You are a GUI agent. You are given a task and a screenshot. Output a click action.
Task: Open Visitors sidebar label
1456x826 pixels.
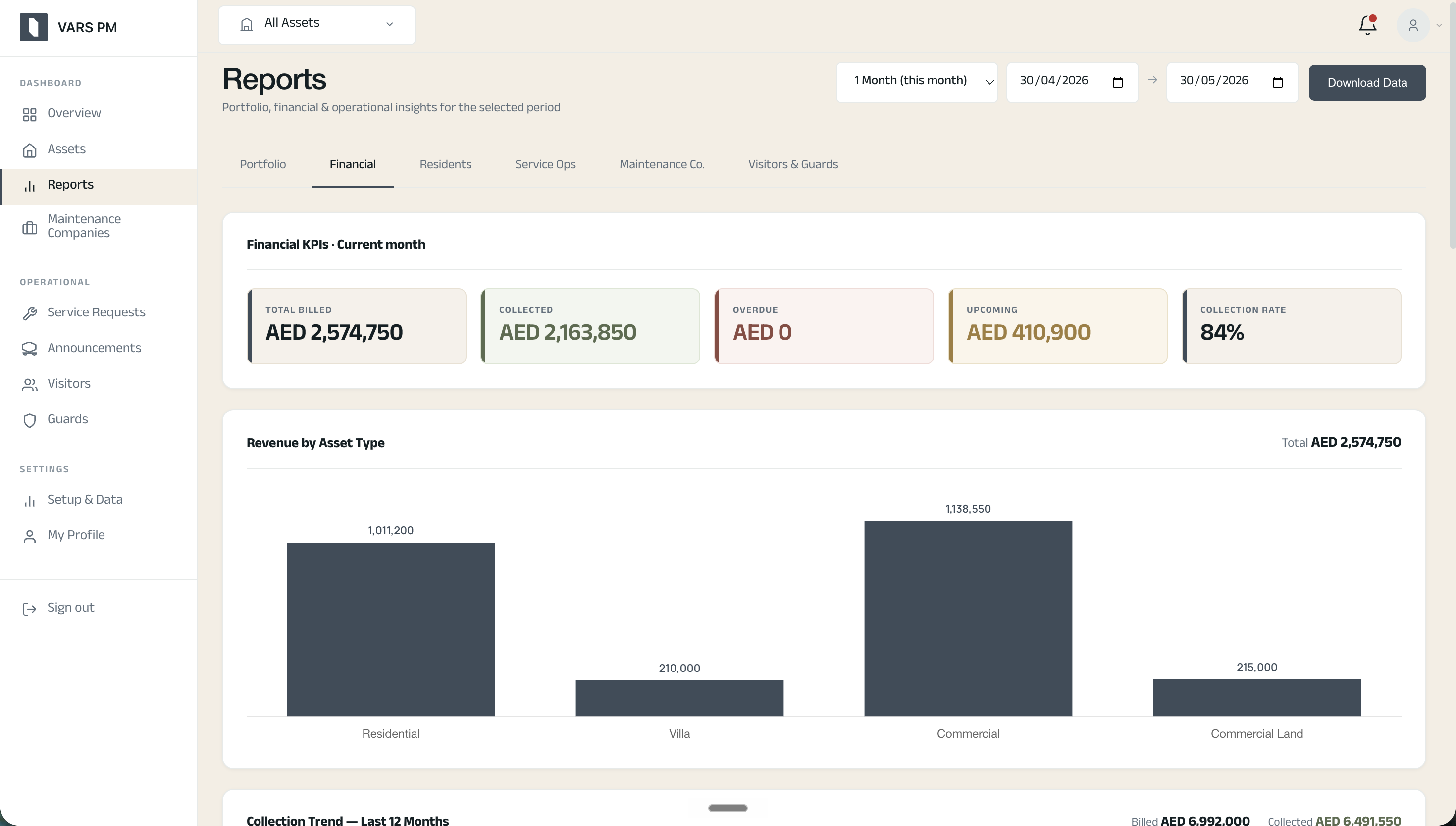click(69, 383)
